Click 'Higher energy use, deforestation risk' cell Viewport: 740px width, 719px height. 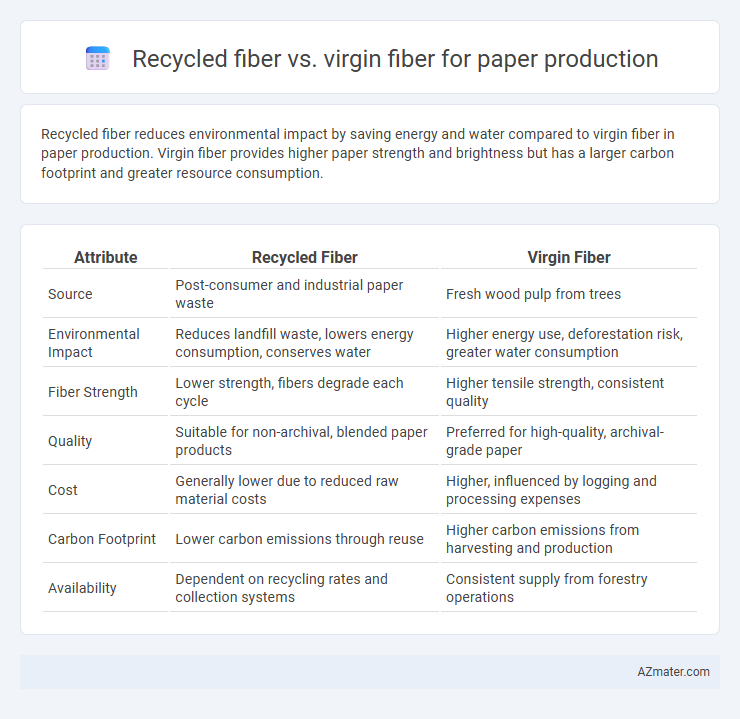[x=569, y=343]
